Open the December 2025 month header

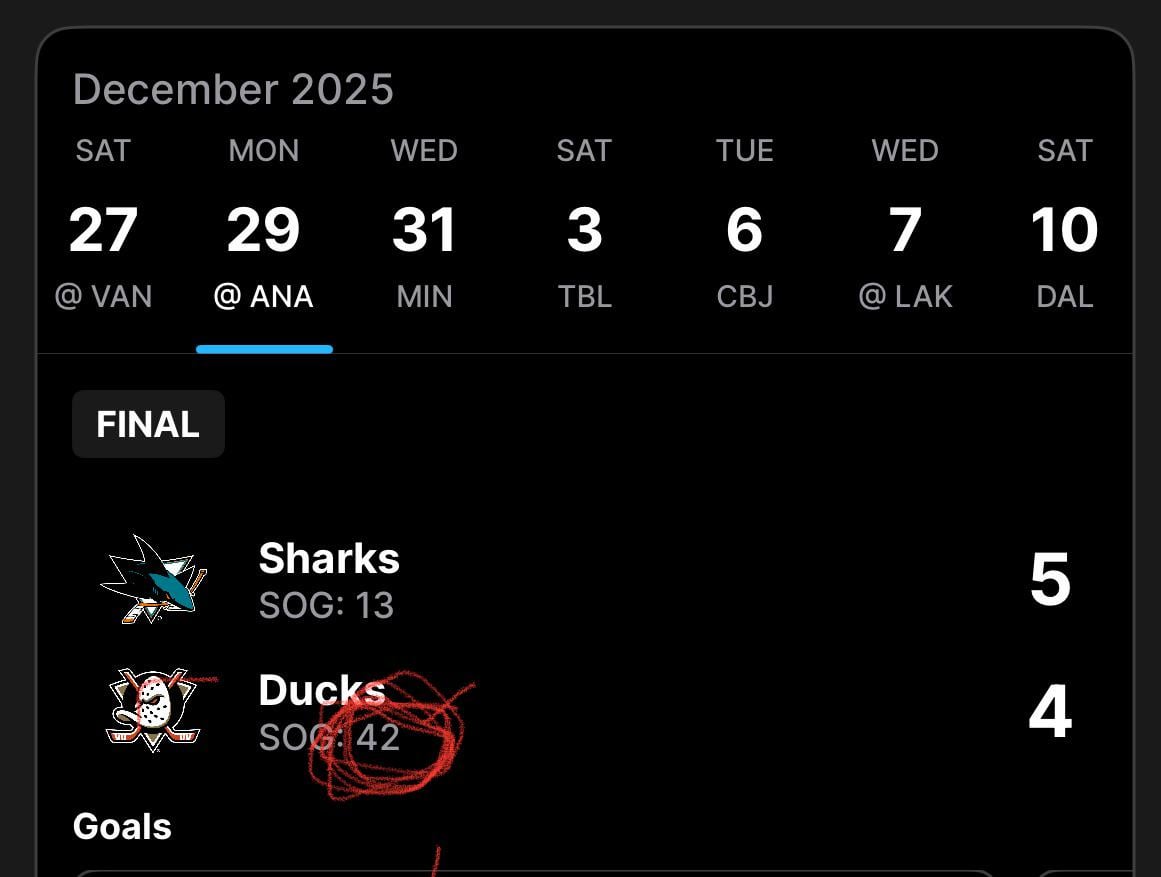point(235,89)
